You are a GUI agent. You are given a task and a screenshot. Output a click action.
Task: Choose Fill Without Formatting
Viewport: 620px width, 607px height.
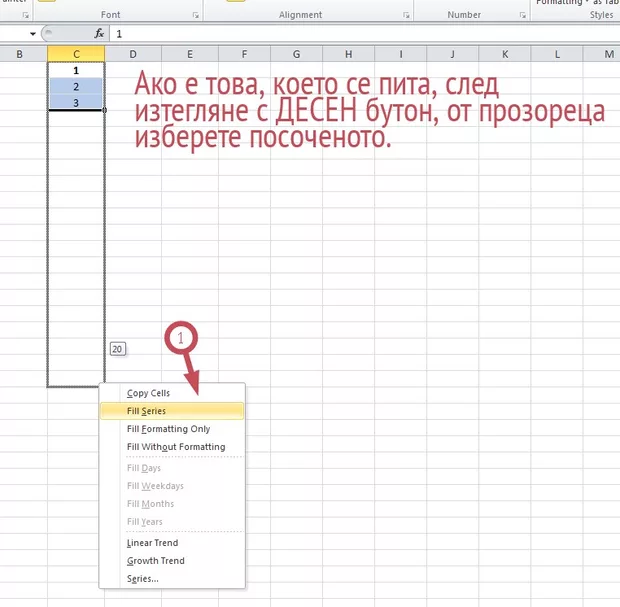tap(175, 447)
